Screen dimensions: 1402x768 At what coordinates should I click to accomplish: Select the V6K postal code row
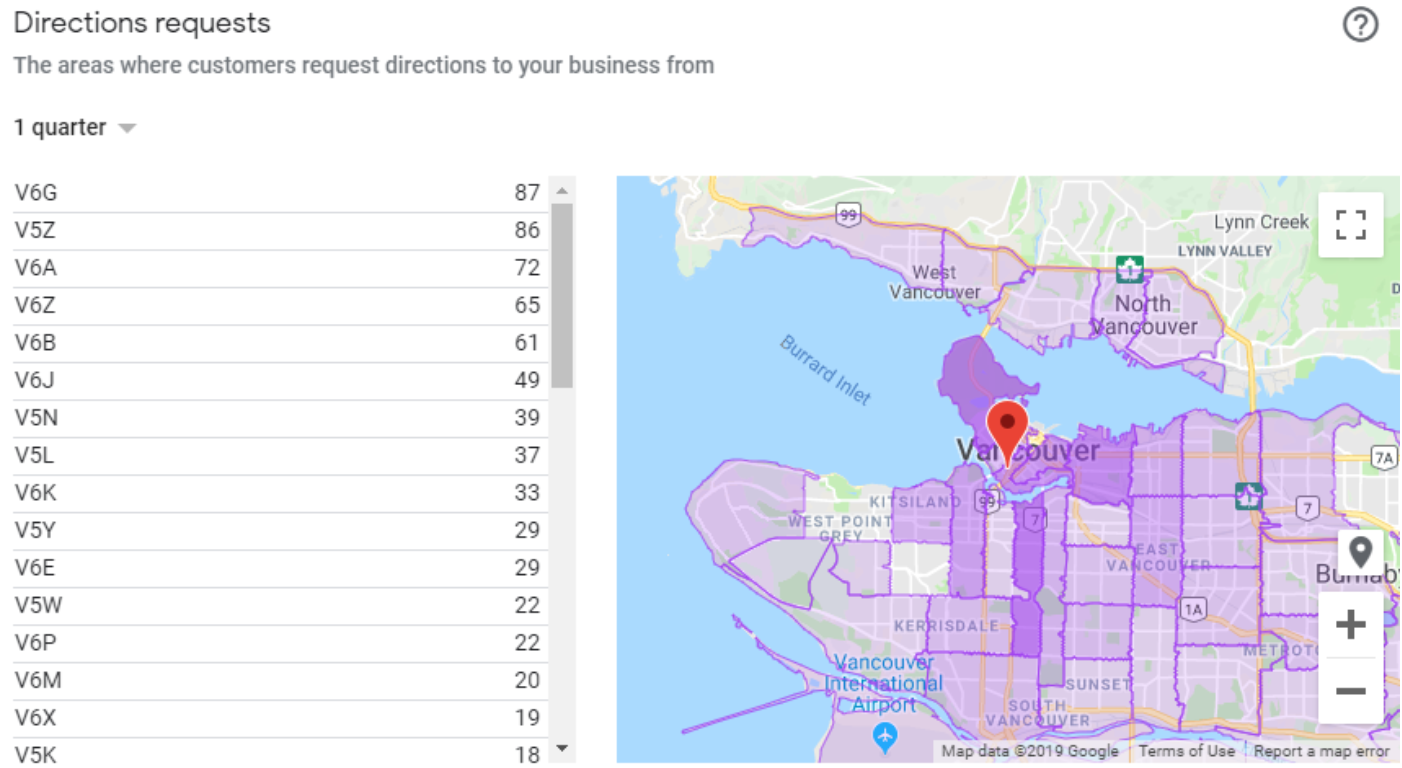280,493
